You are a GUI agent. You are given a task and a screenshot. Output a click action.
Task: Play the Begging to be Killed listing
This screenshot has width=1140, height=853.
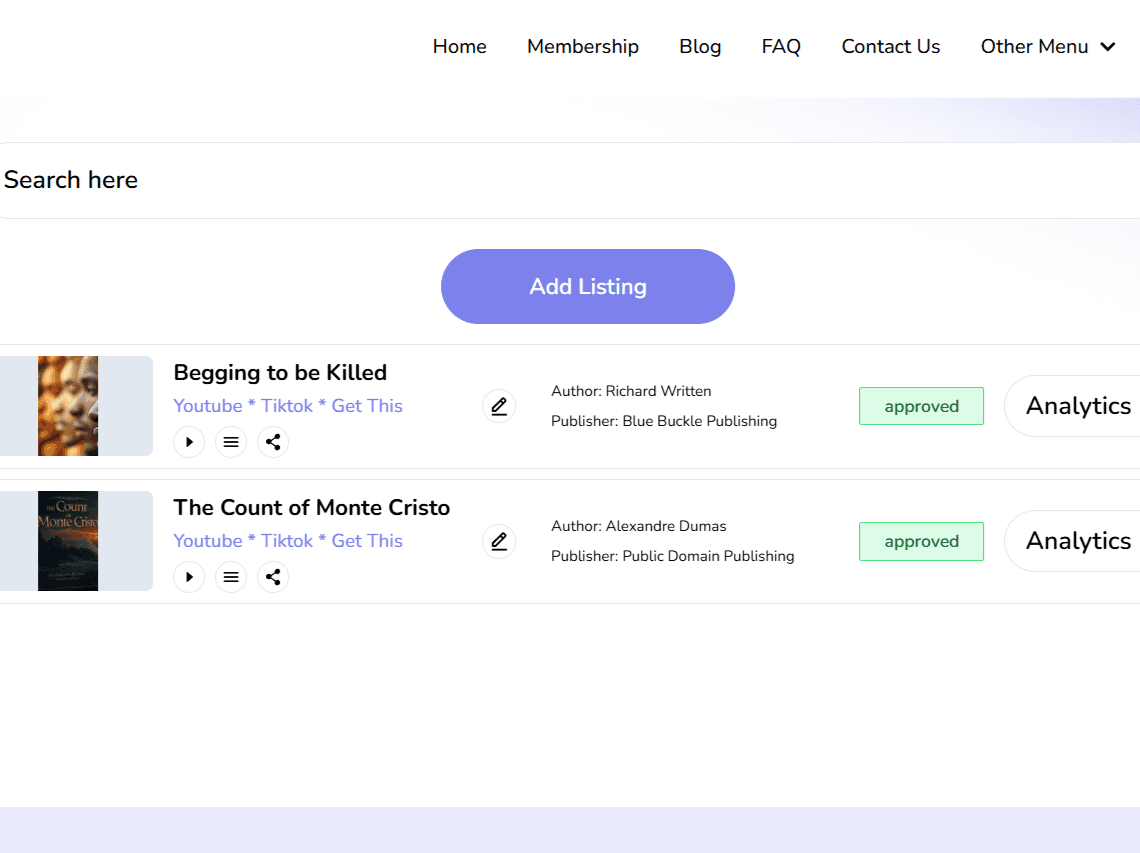click(189, 442)
